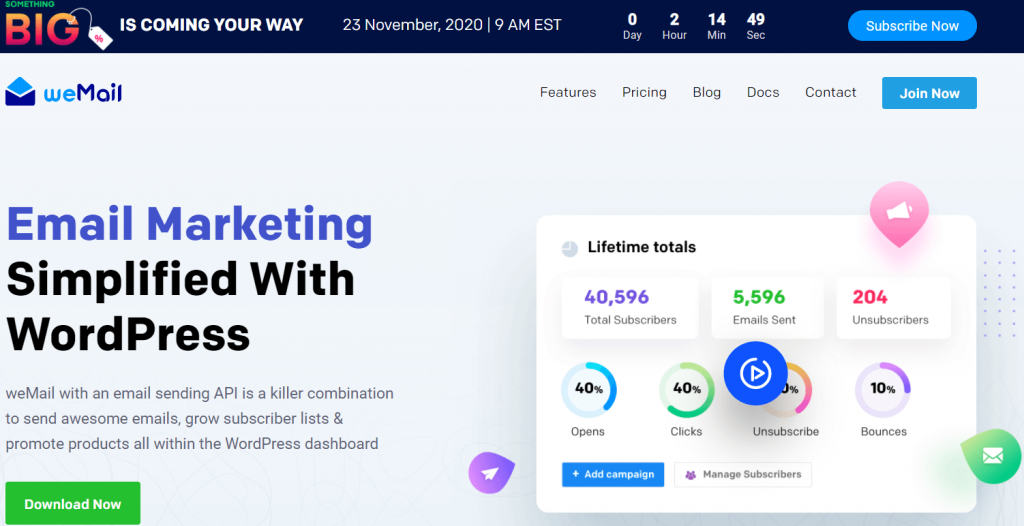The height and width of the screenshot is (526, 1024).
Task: Click the weMail envelope logo icon
Action: point(20,92)
